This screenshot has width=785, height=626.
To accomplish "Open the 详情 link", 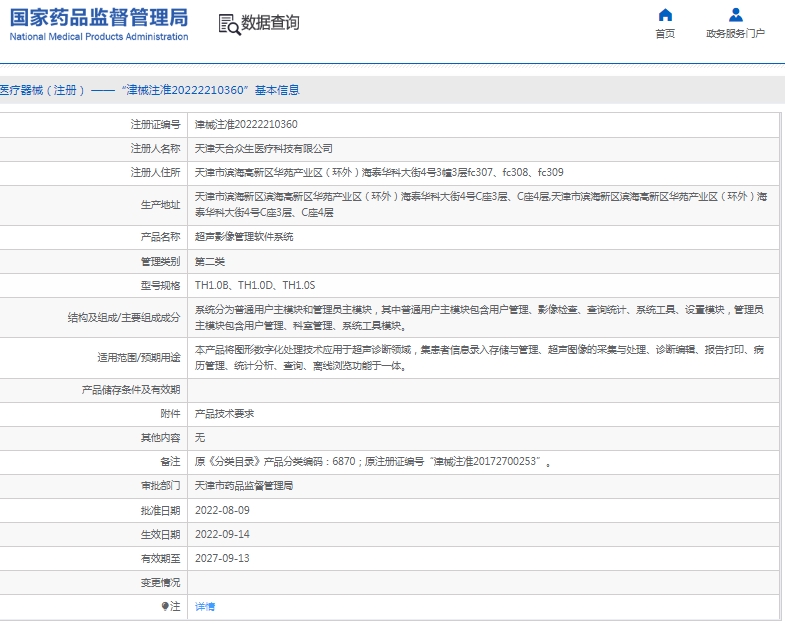I will click(205, 606).
